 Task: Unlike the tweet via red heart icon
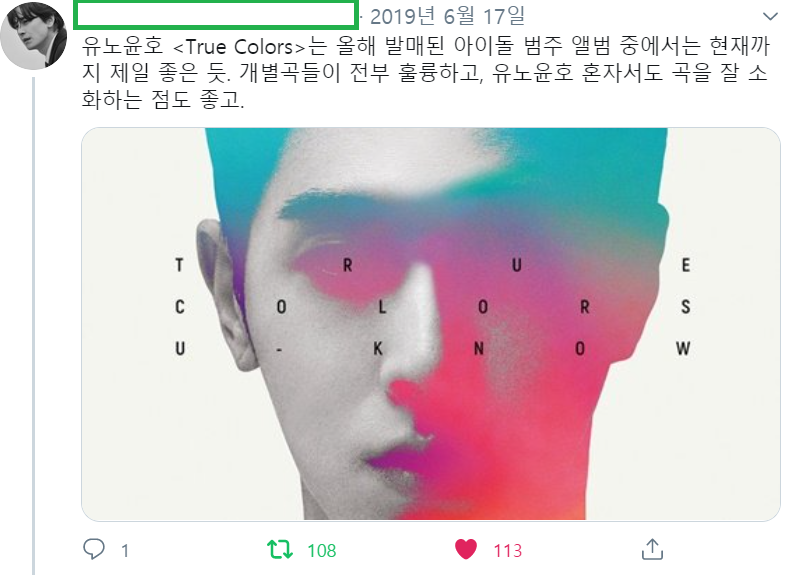coord(466,549)
